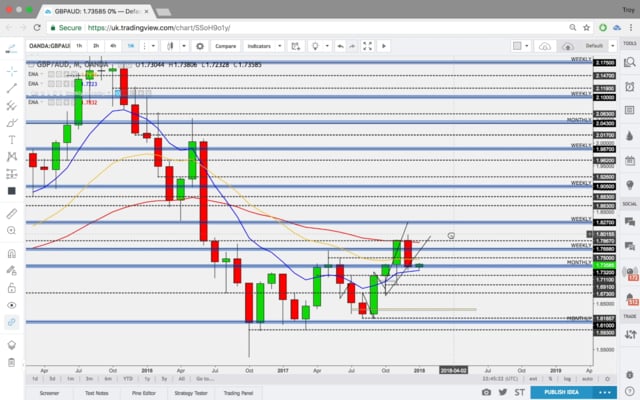This screenshot has height=400, width=640.
Task: Activate the ruler measure tool
Action: point(11,214)
